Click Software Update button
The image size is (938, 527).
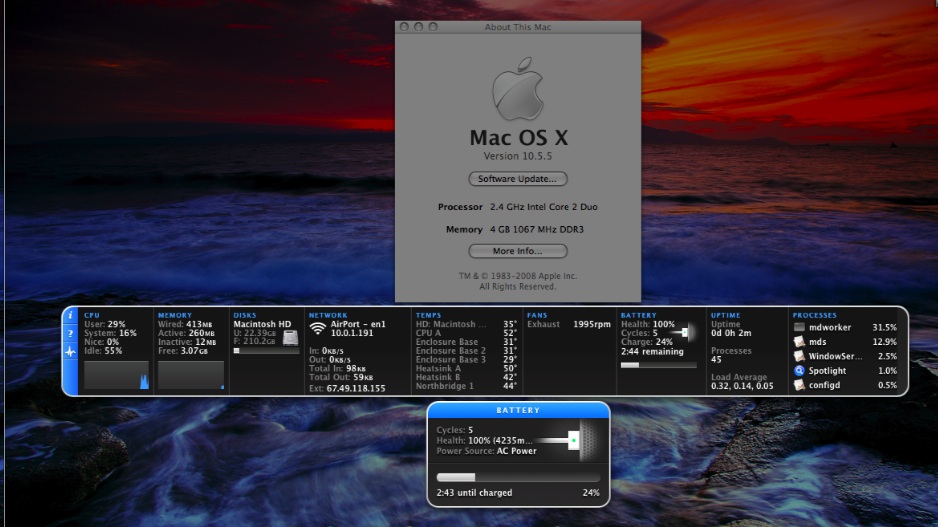[518, 179]
